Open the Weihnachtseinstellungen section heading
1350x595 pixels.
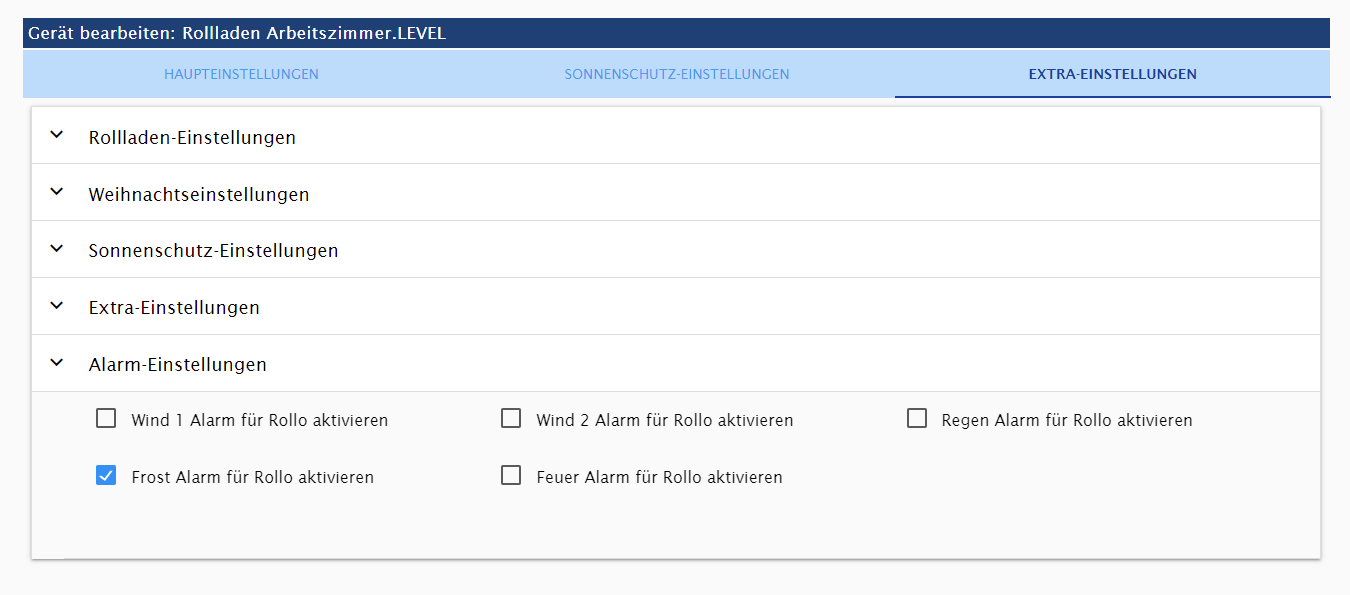(x=199, y=194)
